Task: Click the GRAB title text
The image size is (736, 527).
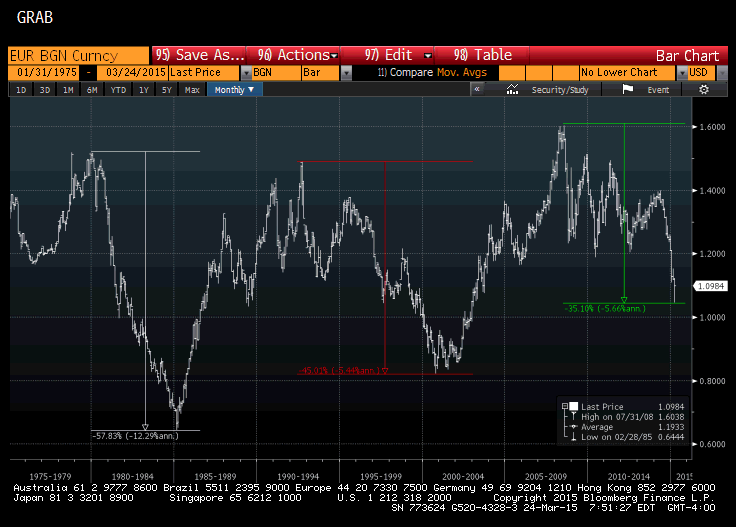Action: click(x=35, y=17)
